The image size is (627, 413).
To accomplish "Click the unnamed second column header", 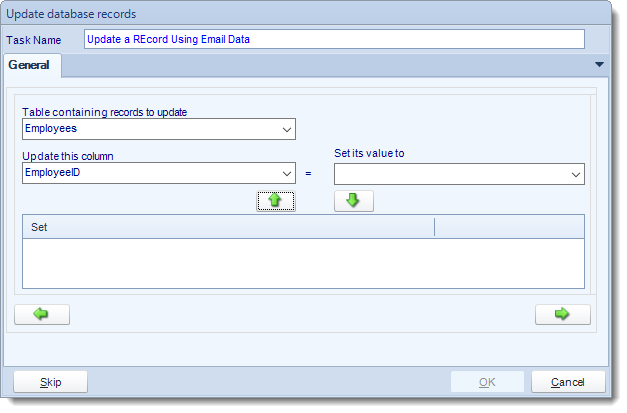I will point(509,227).
